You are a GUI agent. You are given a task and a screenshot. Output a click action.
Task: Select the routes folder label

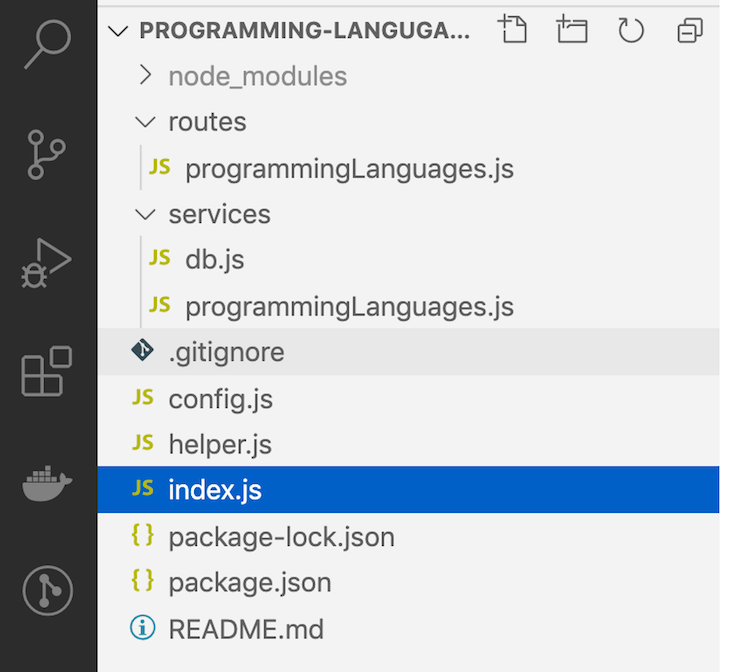207,122
